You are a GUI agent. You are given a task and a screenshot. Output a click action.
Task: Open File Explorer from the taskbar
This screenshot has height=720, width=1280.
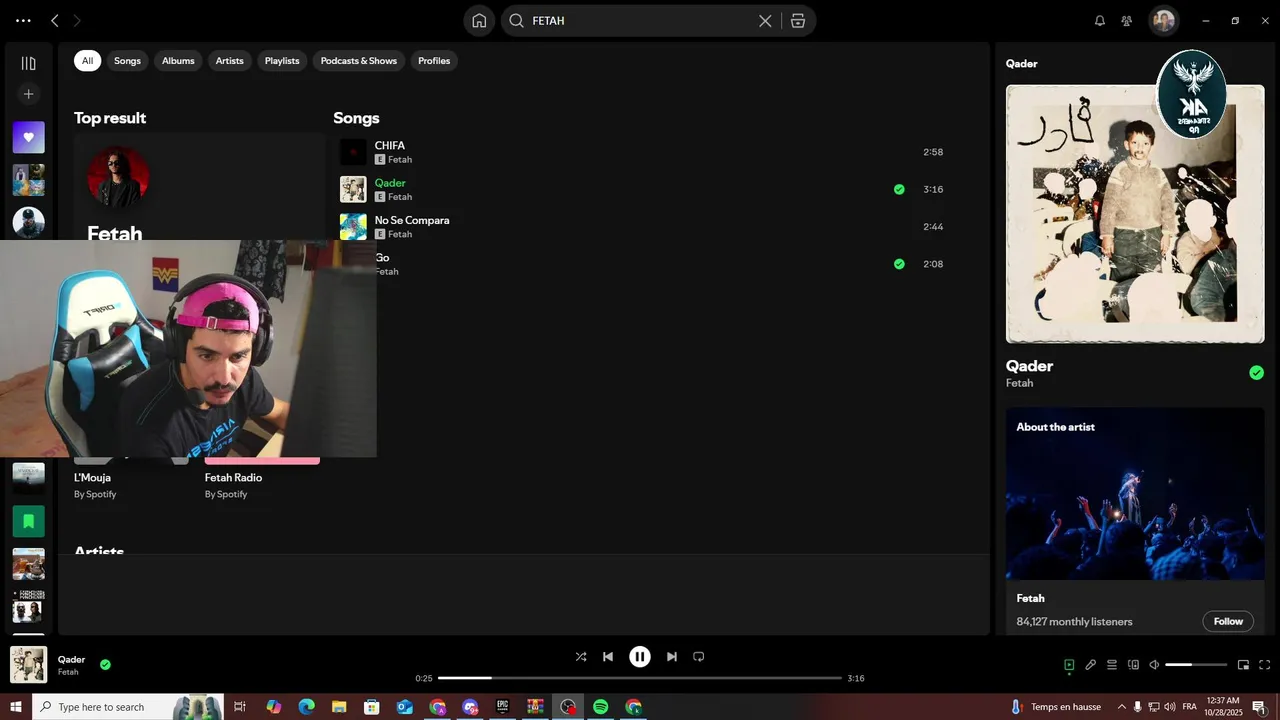[339, 707]
